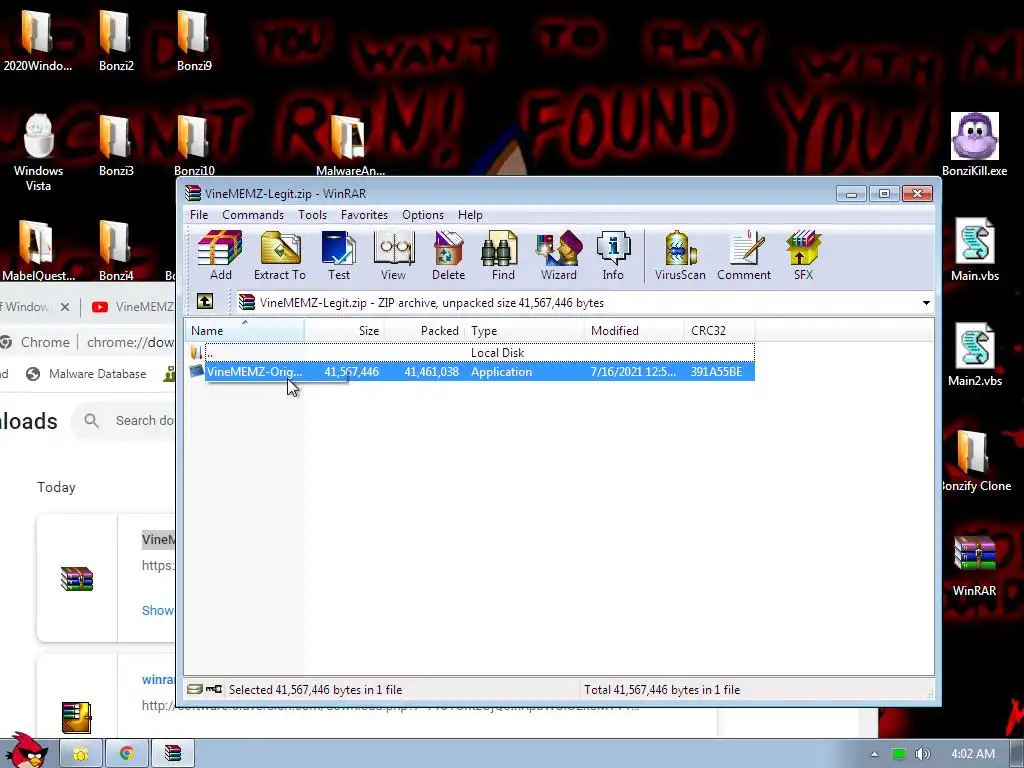This screenshot has width=1024, height=768.
Task: Select the VineMEMZ-Orig... file row
Action: pos(472,372)
